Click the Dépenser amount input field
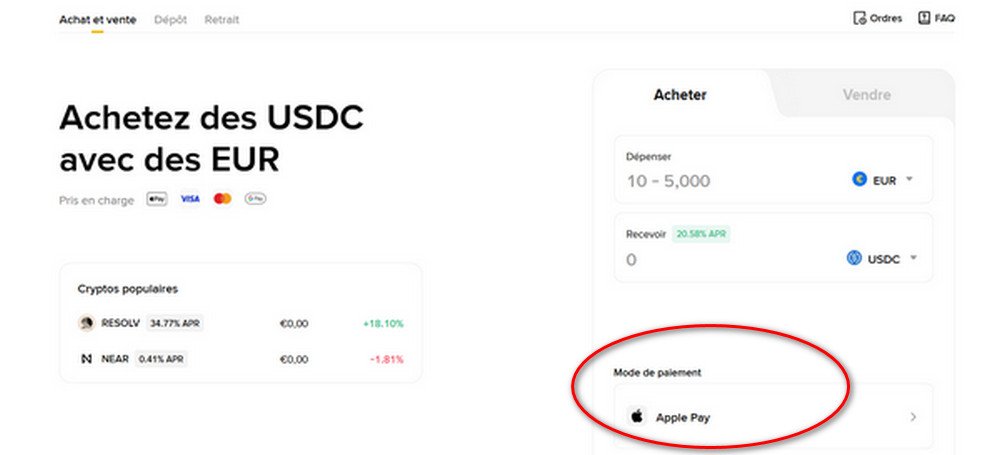This screenshot has width=1000, height=455. point(720,181)
